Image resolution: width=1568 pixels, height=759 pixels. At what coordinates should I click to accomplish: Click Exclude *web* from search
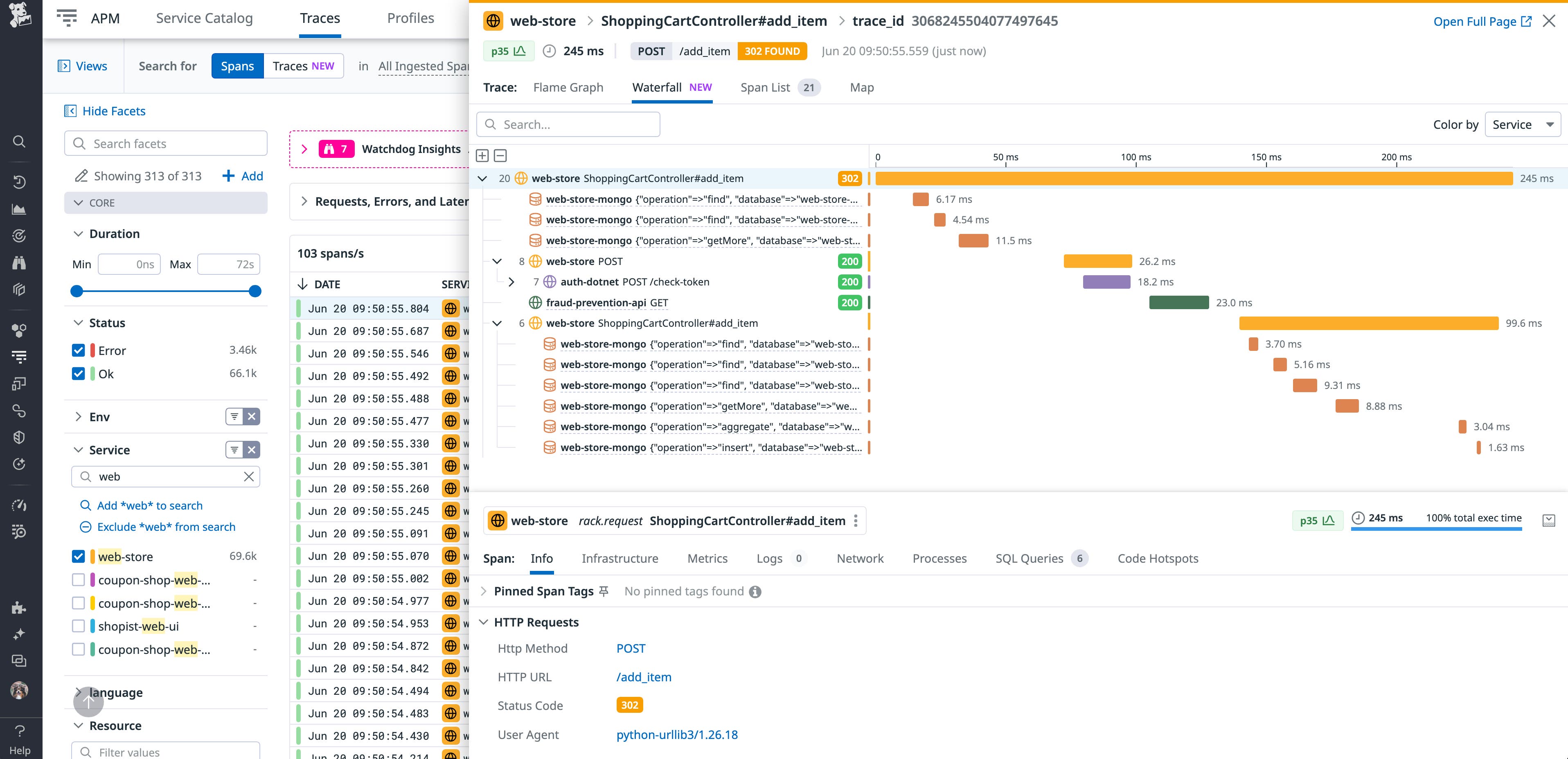(166, 527)
